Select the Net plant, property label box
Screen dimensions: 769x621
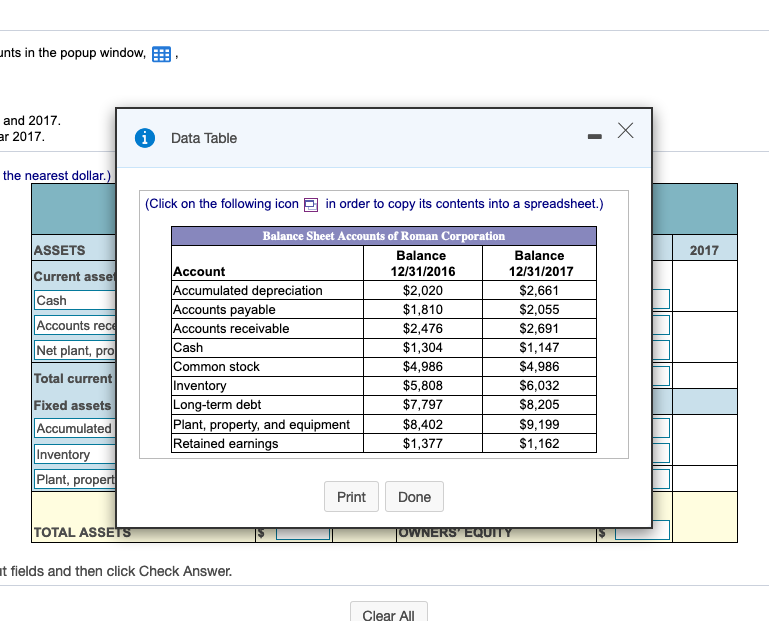click(76, 350)
